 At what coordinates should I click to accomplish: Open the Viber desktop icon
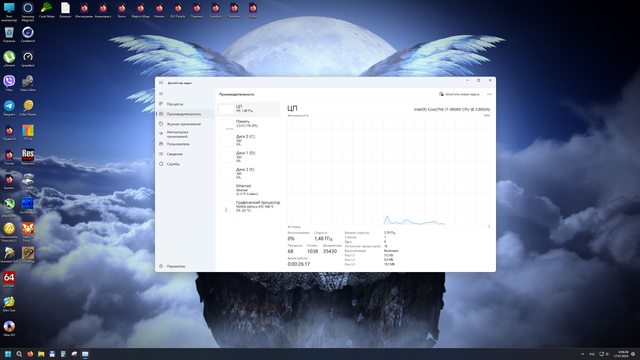coord(9,83)
